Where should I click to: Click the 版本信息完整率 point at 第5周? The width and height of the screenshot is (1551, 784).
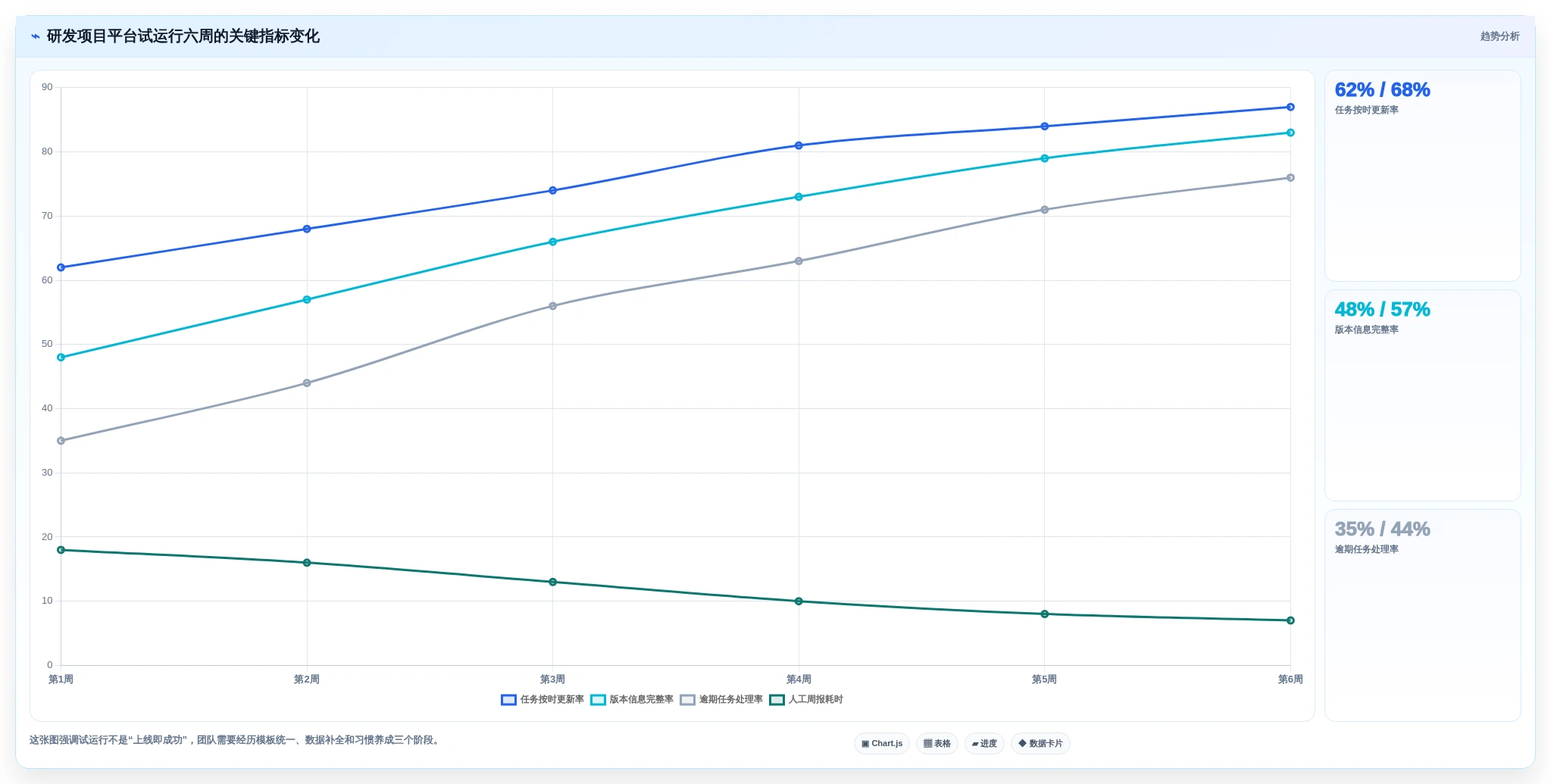click(x=1045, y=158)
